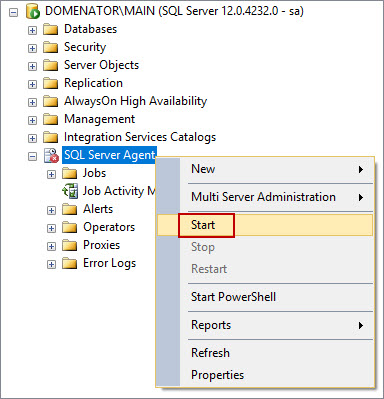384x399 pixels.
Task: Select the Operators tree label
Action: pyautogui.click(x=109, y=227)
